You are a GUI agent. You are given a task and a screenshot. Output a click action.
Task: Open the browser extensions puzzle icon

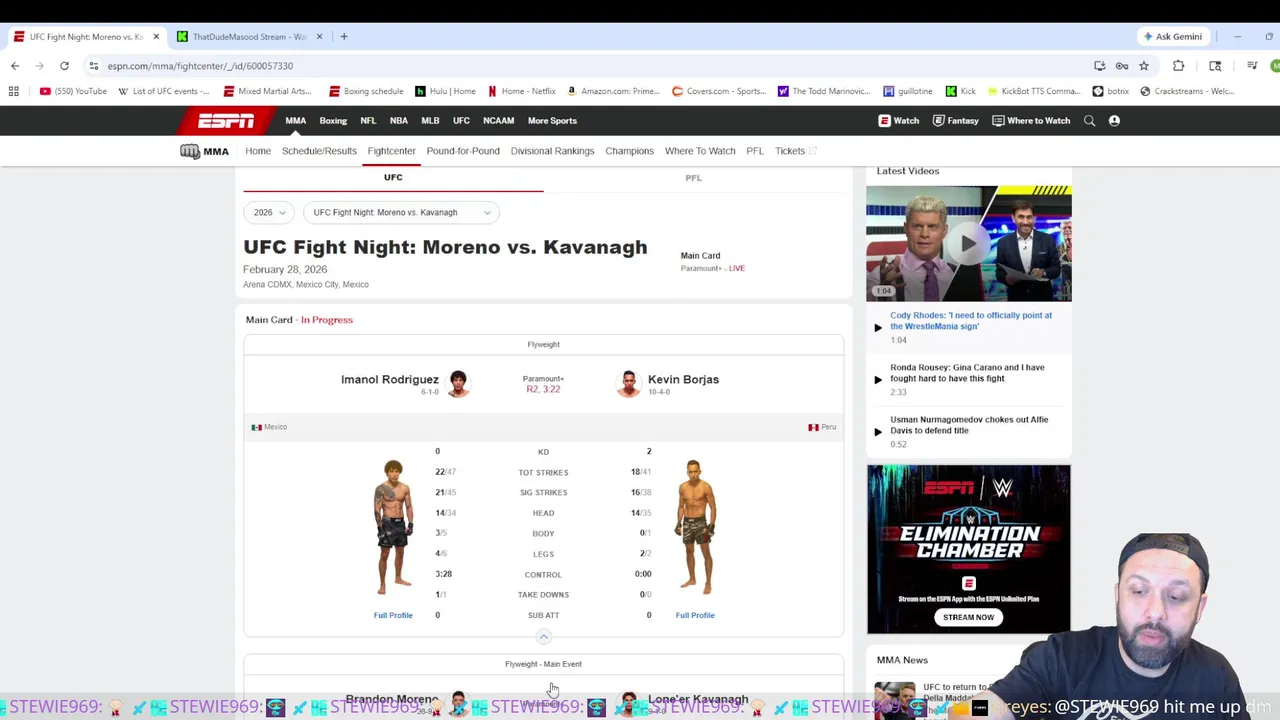1178,66
